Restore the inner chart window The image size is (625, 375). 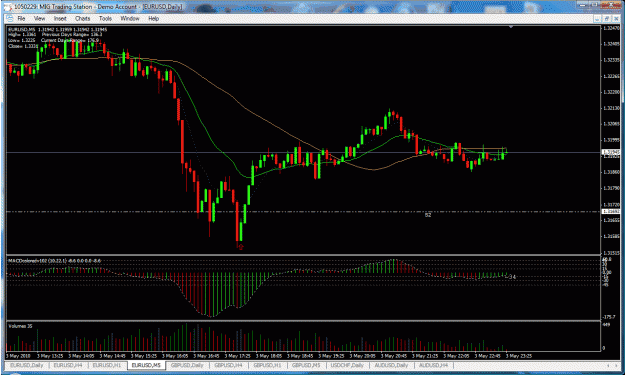(607, 18)
